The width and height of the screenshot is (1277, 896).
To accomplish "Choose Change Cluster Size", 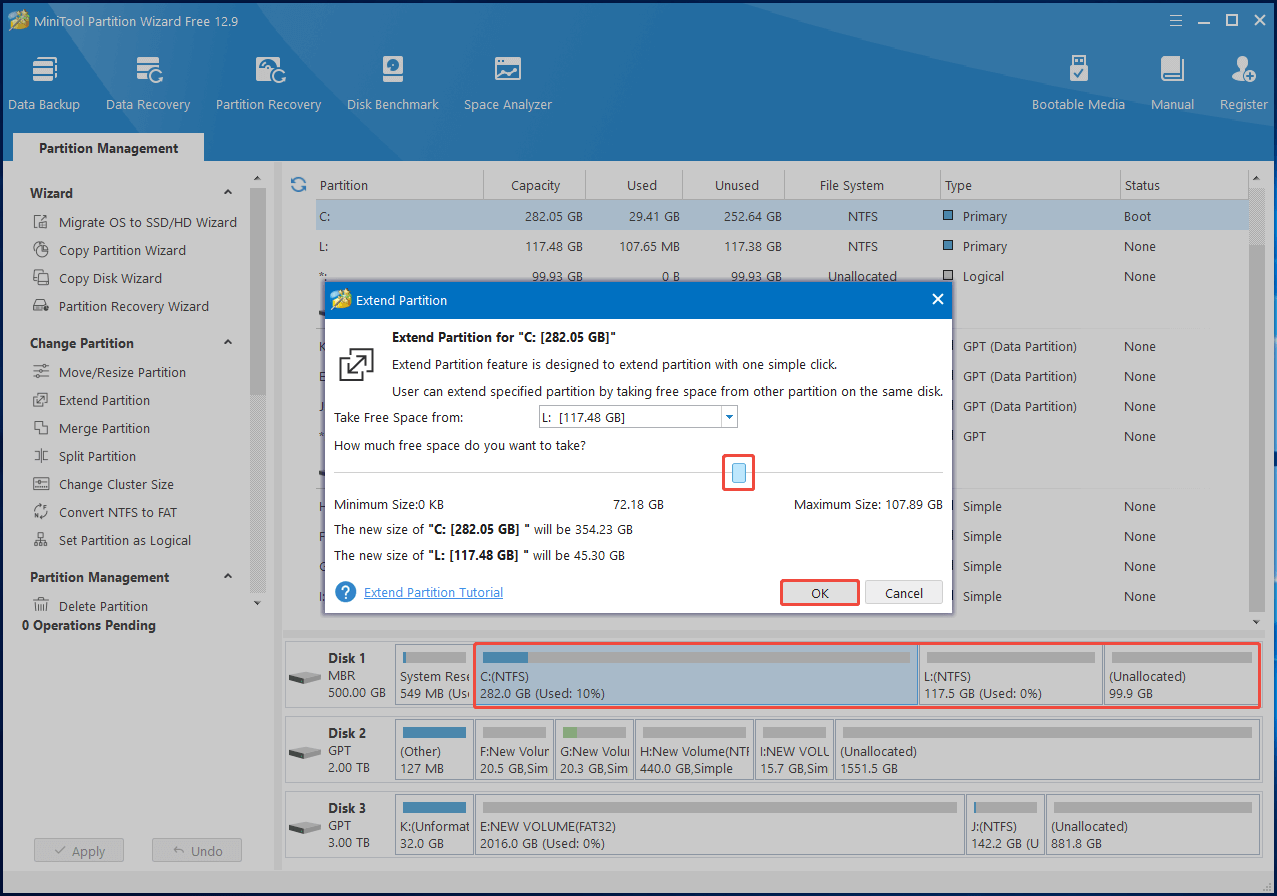I will (x=103, y=484).
